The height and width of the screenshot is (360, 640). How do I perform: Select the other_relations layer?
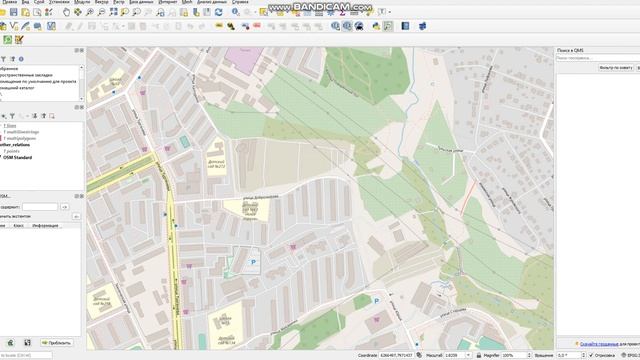[x=15, y=145]
